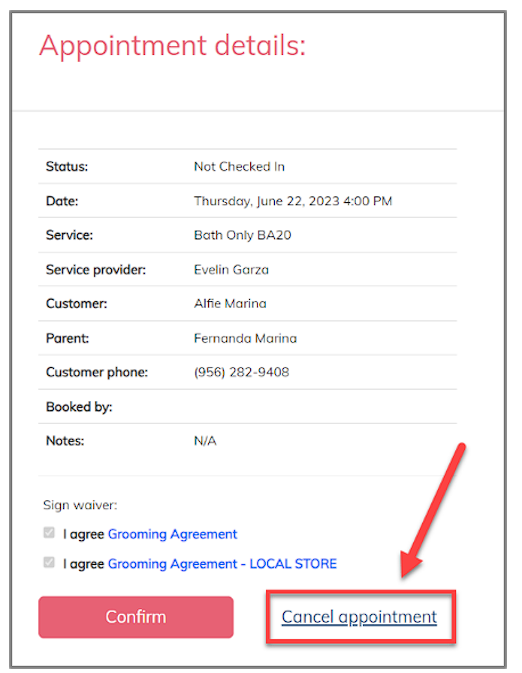Click service provider name Evelin Garza

(x=231, y=270)
